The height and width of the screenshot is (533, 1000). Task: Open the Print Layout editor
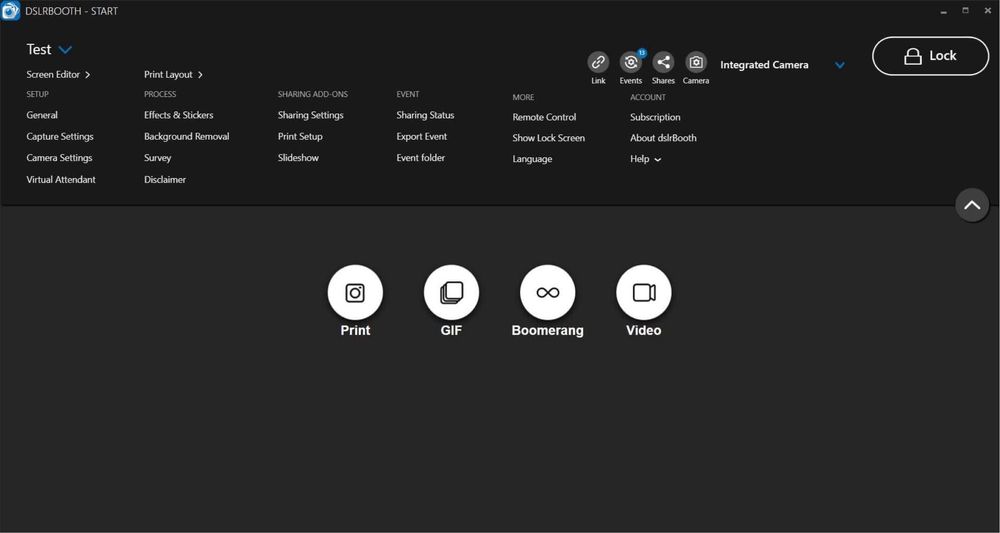(173, 75)
